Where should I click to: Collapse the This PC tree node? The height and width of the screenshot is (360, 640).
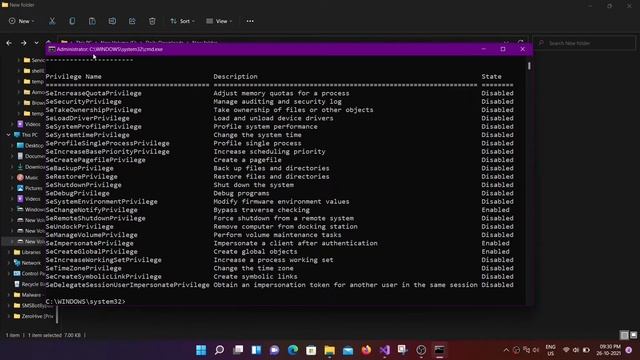click(8, 135)
